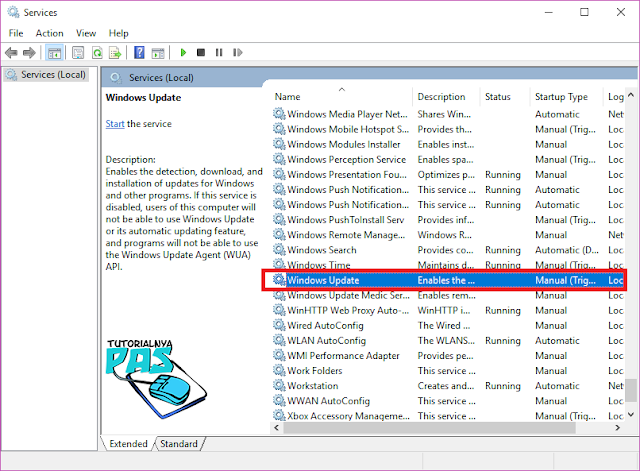Click gear icon of Windows Modules Installer
The width and height of the screenshot is (640, 471).
[279, 144]
